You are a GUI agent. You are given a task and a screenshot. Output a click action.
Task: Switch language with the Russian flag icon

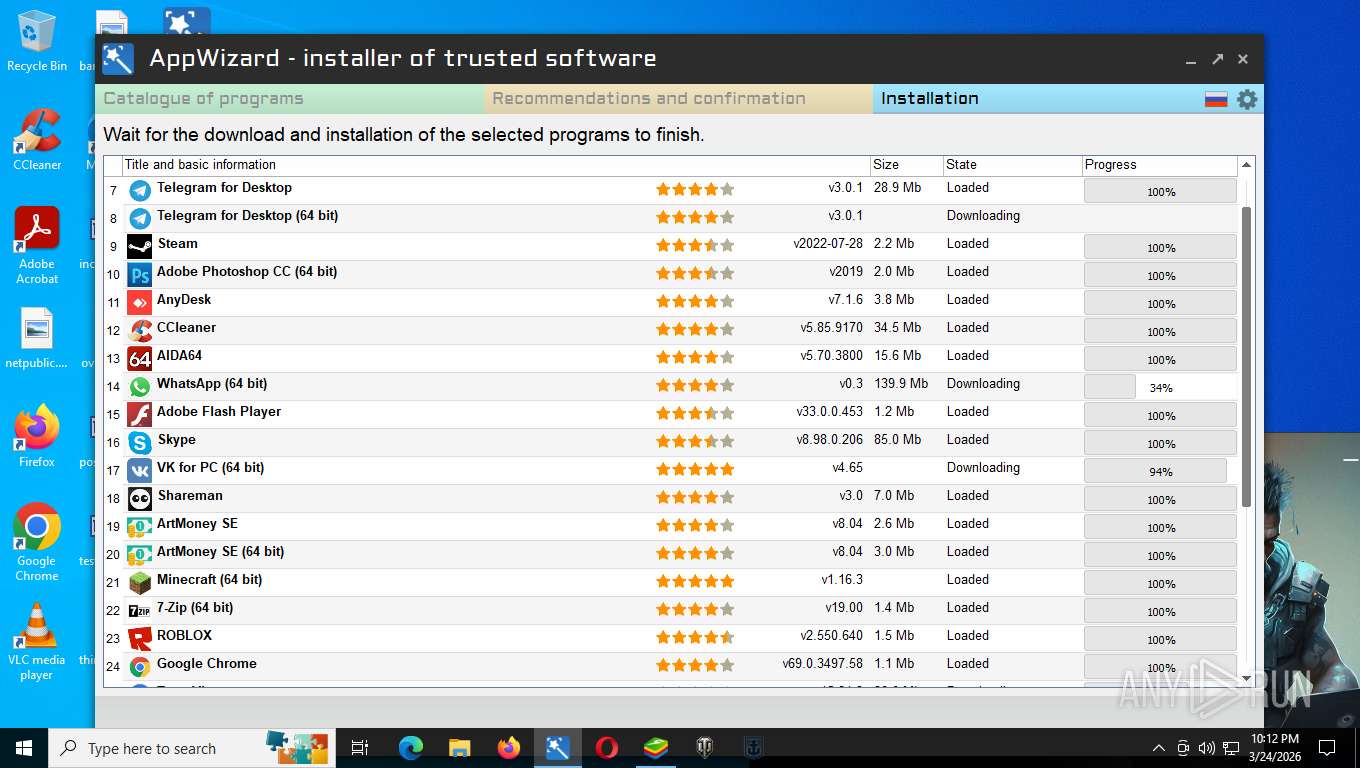point(1216,99)
